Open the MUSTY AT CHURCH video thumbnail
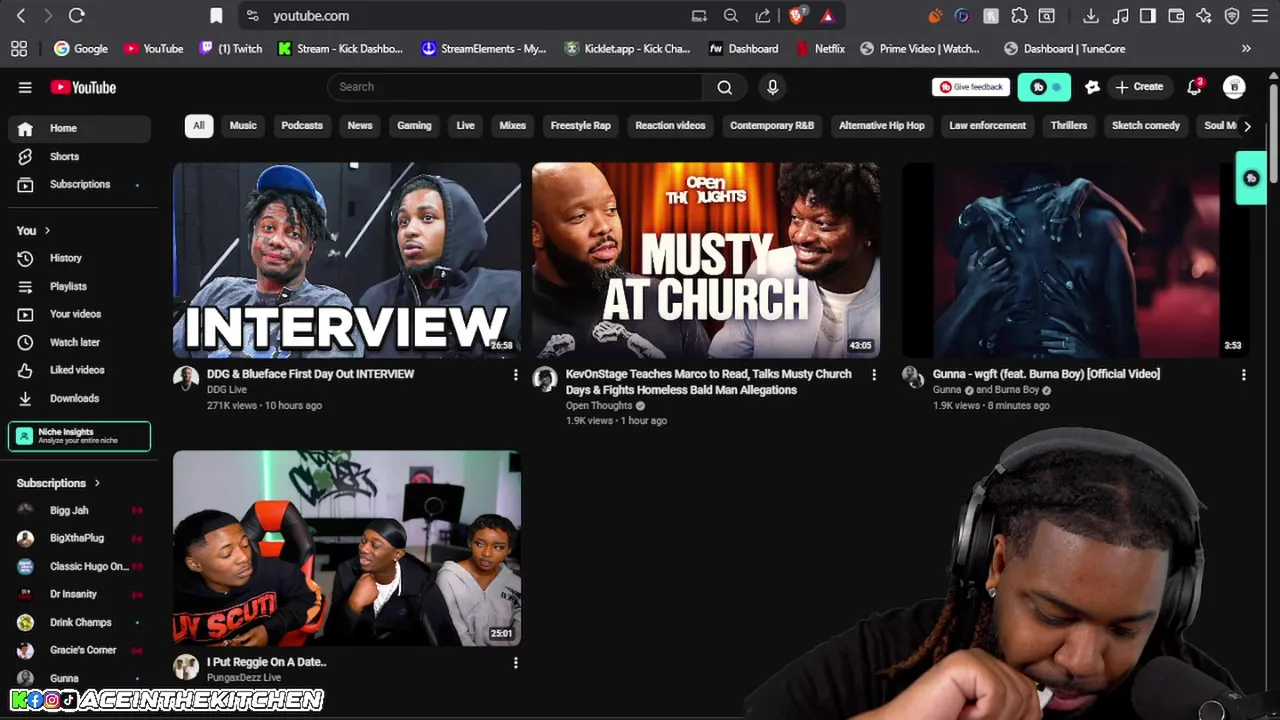Image resolution: width=1280 pixels, height=720 pixels. coord(706,260)
